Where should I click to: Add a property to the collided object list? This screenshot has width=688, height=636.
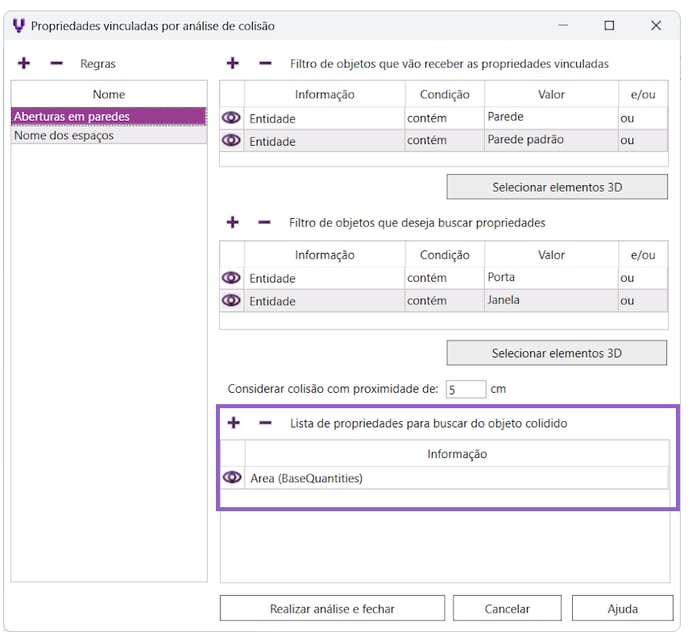point(233,423)
